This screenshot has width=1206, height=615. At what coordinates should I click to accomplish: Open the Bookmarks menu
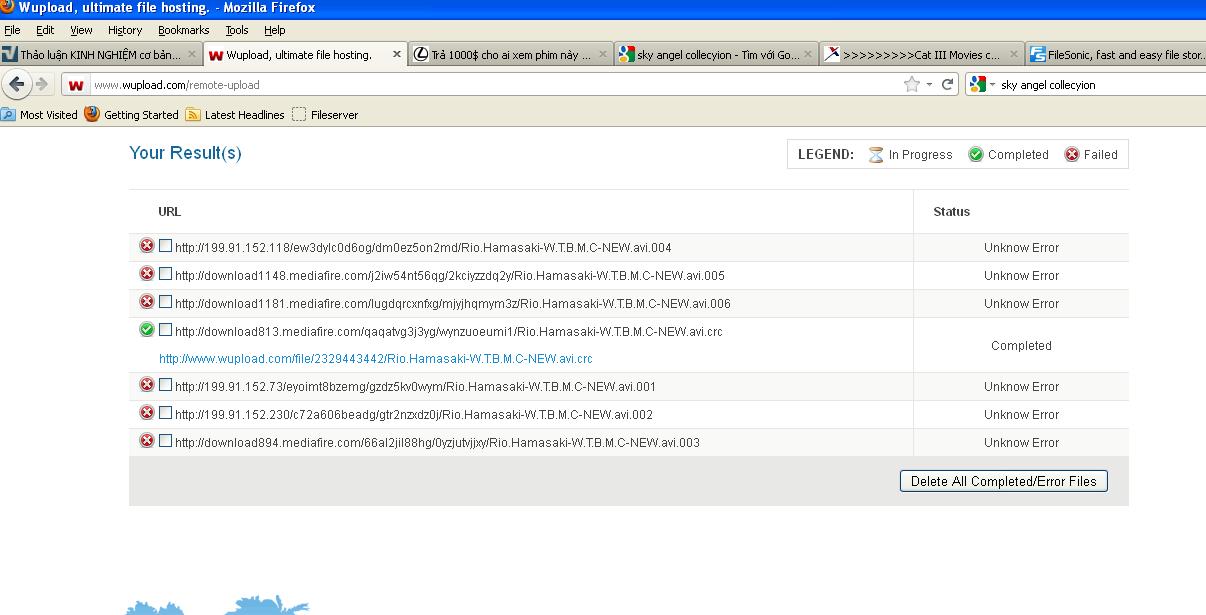click(184, 30)
